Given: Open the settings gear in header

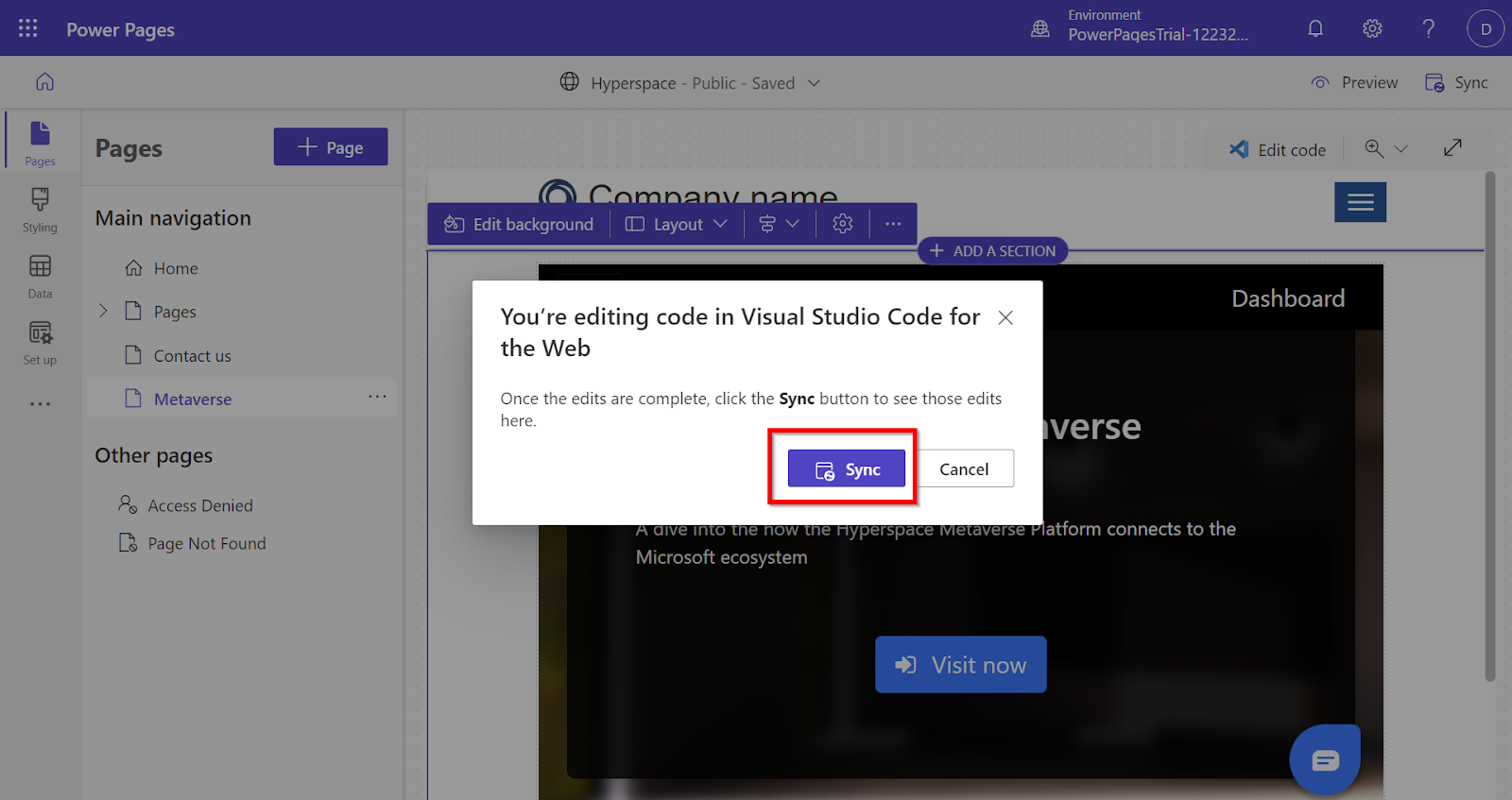Looking at the screenshot, I should click(x=1372, y=28).
